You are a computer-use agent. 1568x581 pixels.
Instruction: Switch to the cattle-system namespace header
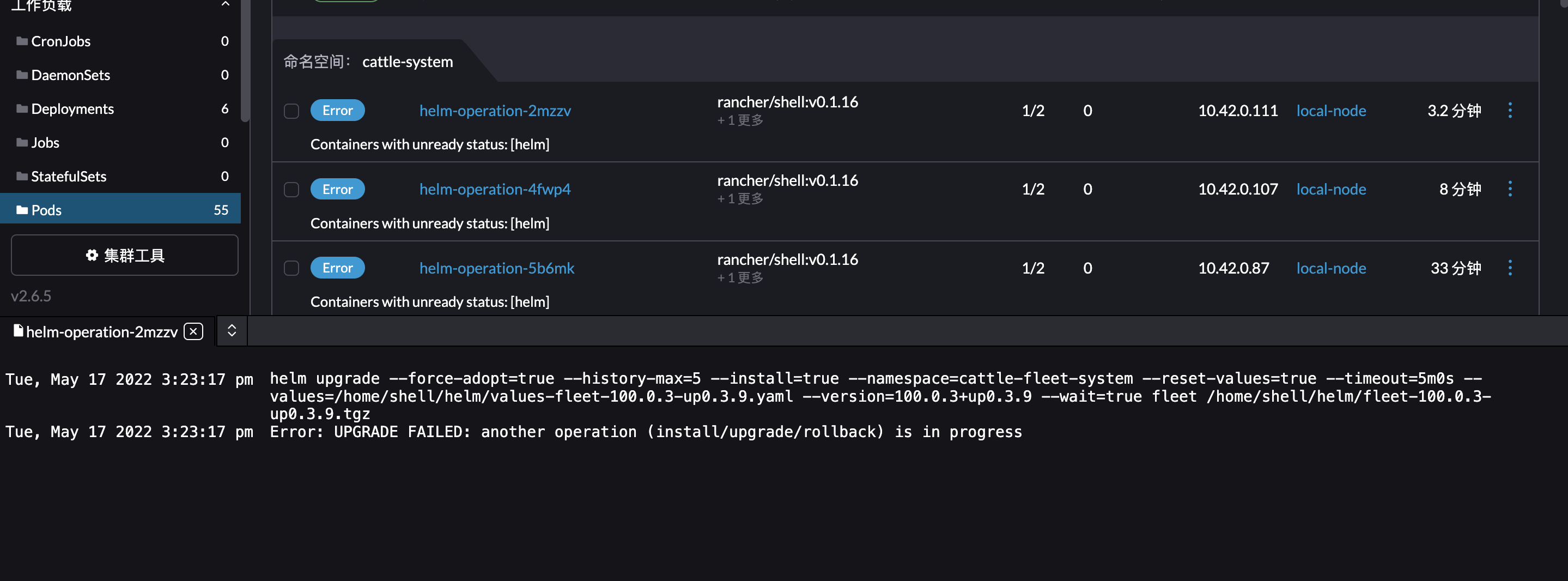point(407,62)
